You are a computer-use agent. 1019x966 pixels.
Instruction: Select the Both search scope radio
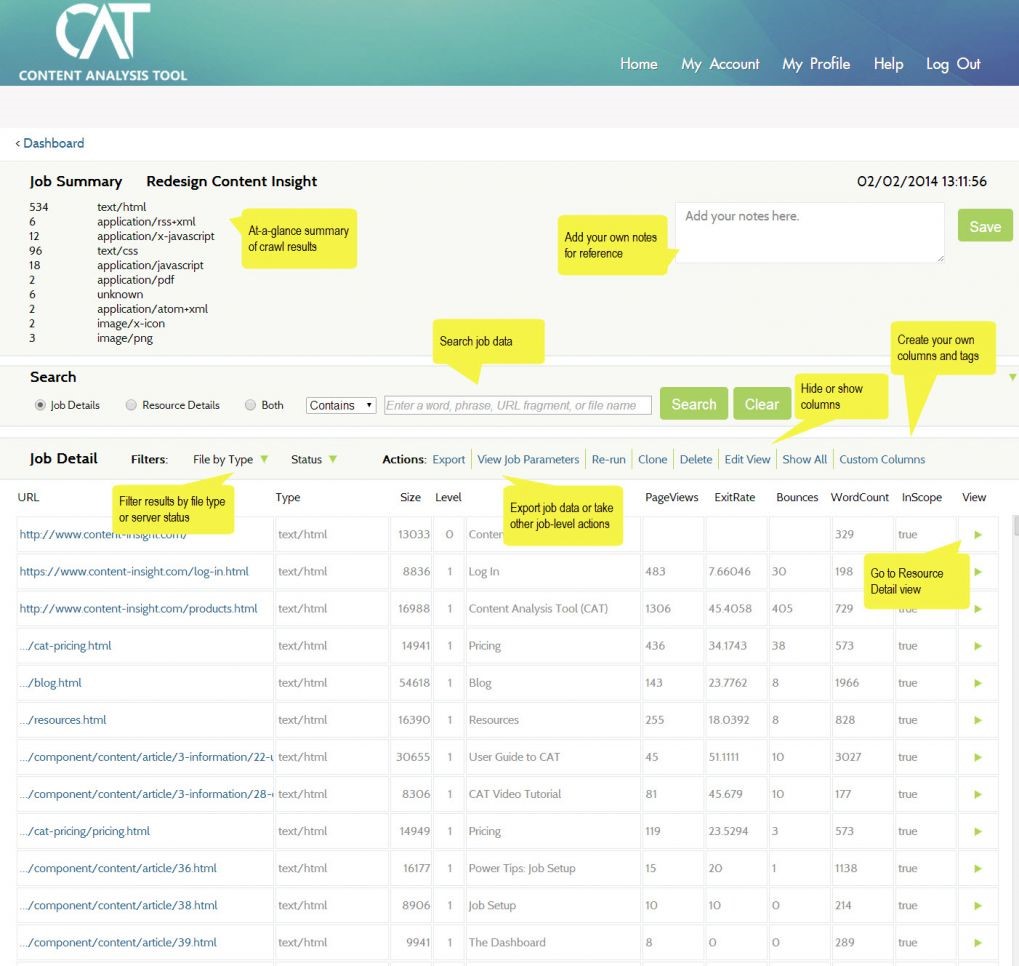(x=250, y=405)
